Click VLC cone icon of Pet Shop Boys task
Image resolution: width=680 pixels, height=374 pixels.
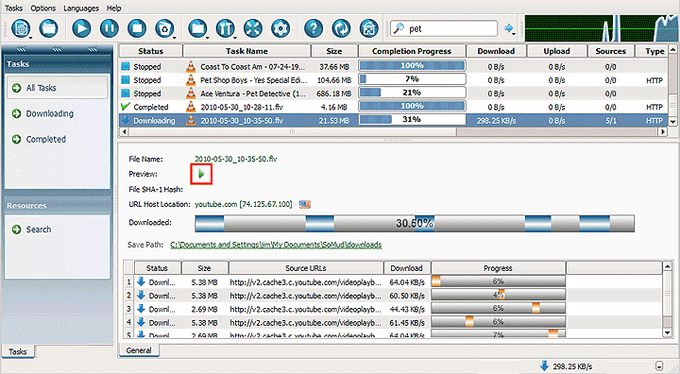click(x=191, y=80)
